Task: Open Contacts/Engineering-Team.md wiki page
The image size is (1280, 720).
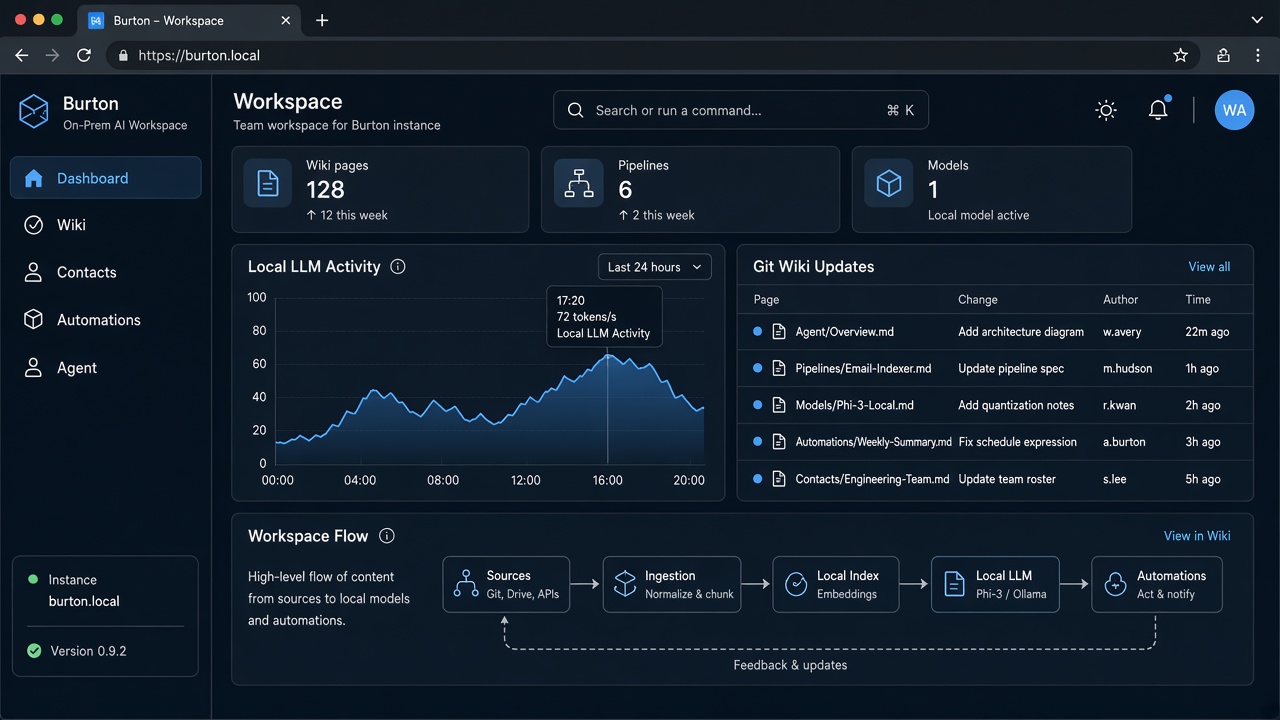Action: click(872, 479)
